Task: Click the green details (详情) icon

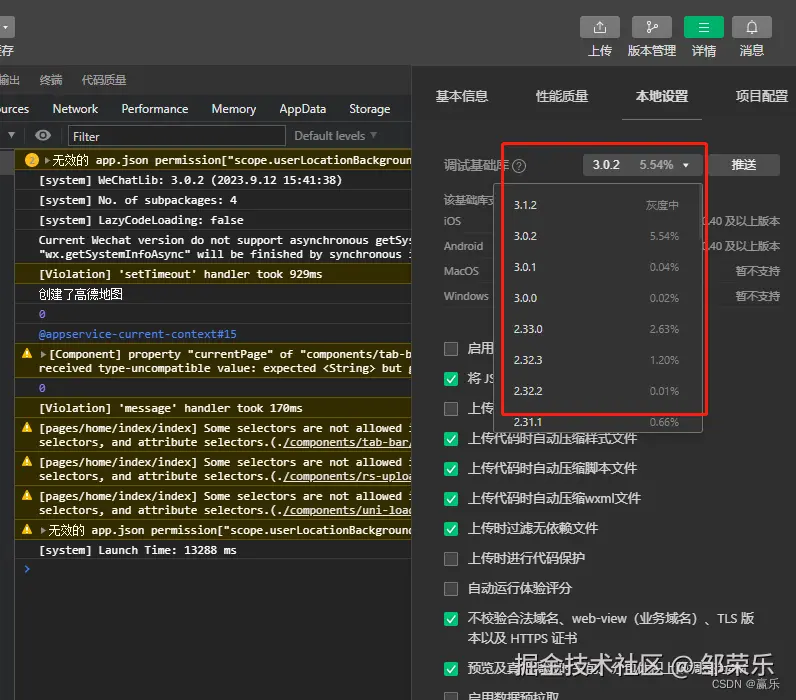Action: (704, 28)
